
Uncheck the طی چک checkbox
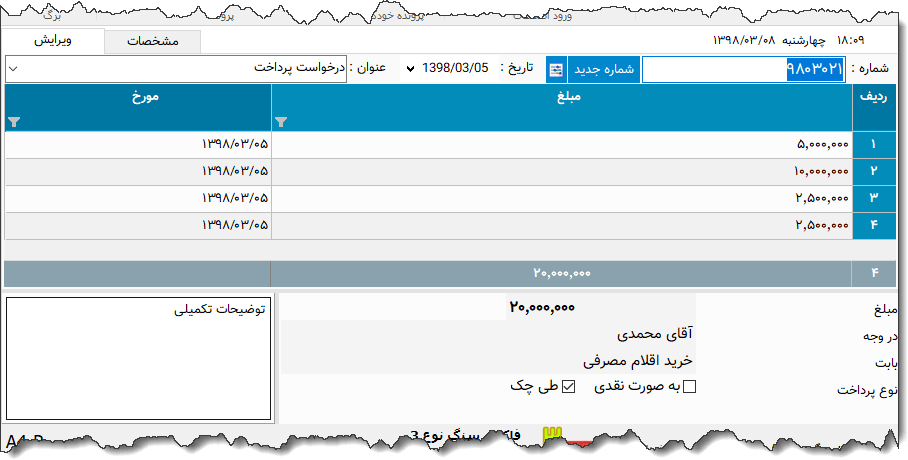(569, 387)
